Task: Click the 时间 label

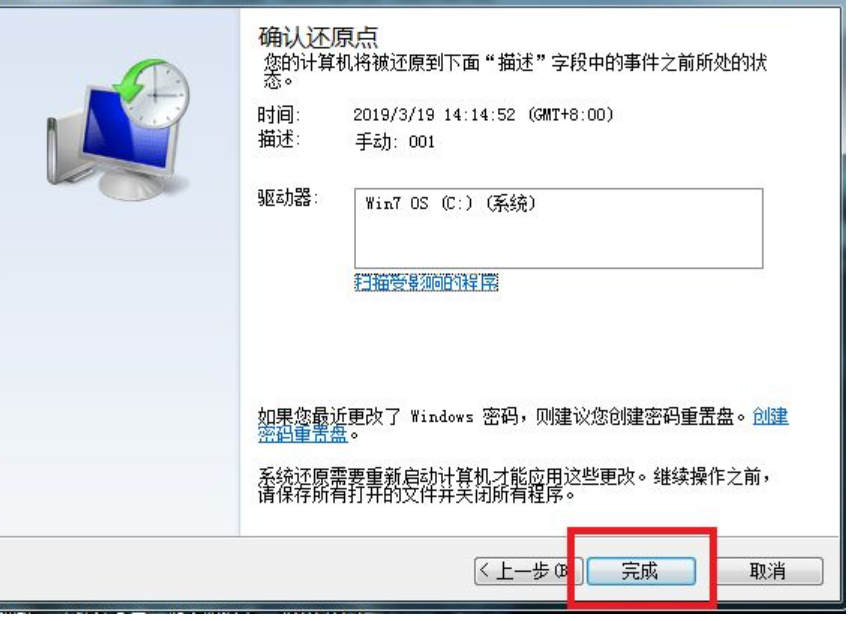Action: (x=280, y=116)
